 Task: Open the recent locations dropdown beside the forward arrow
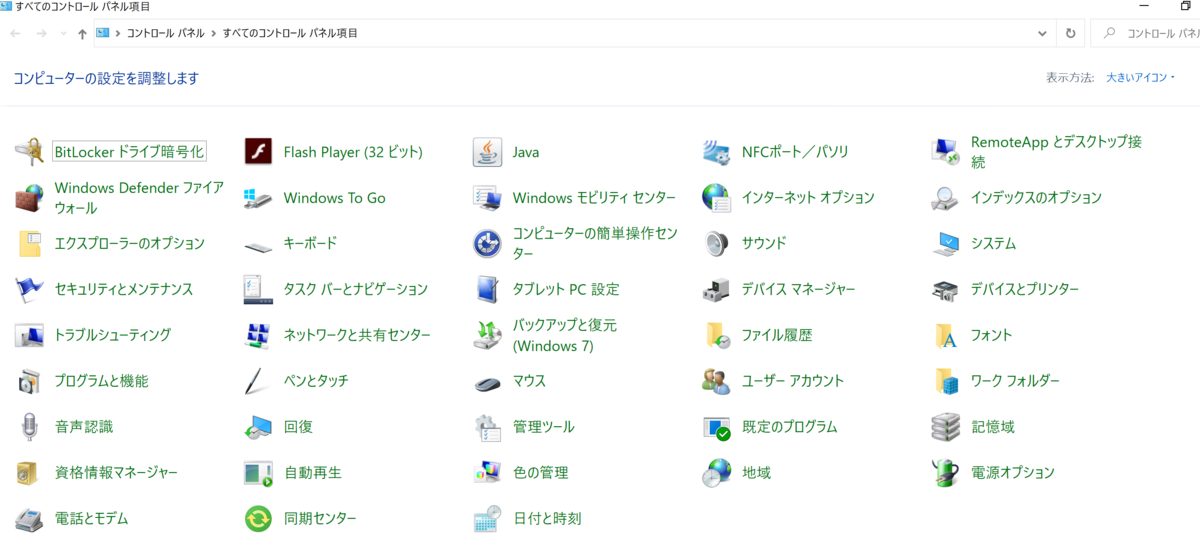63,33
